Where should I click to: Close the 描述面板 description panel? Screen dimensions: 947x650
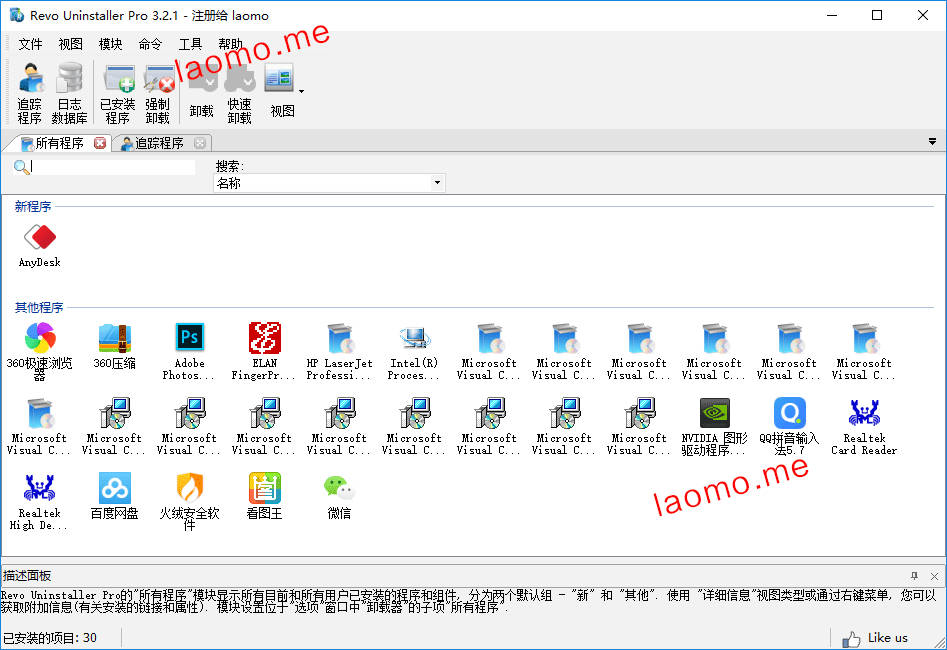(934, 576)
